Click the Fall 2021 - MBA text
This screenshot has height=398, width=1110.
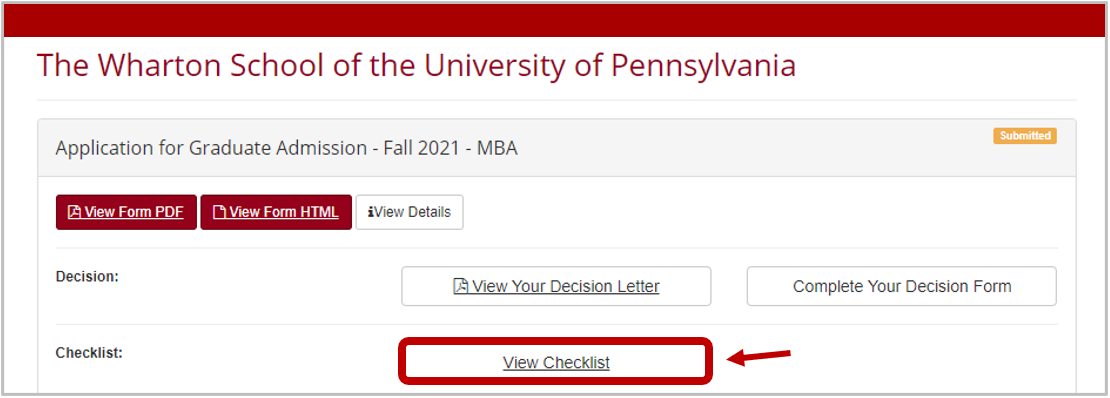coord(447,149)
